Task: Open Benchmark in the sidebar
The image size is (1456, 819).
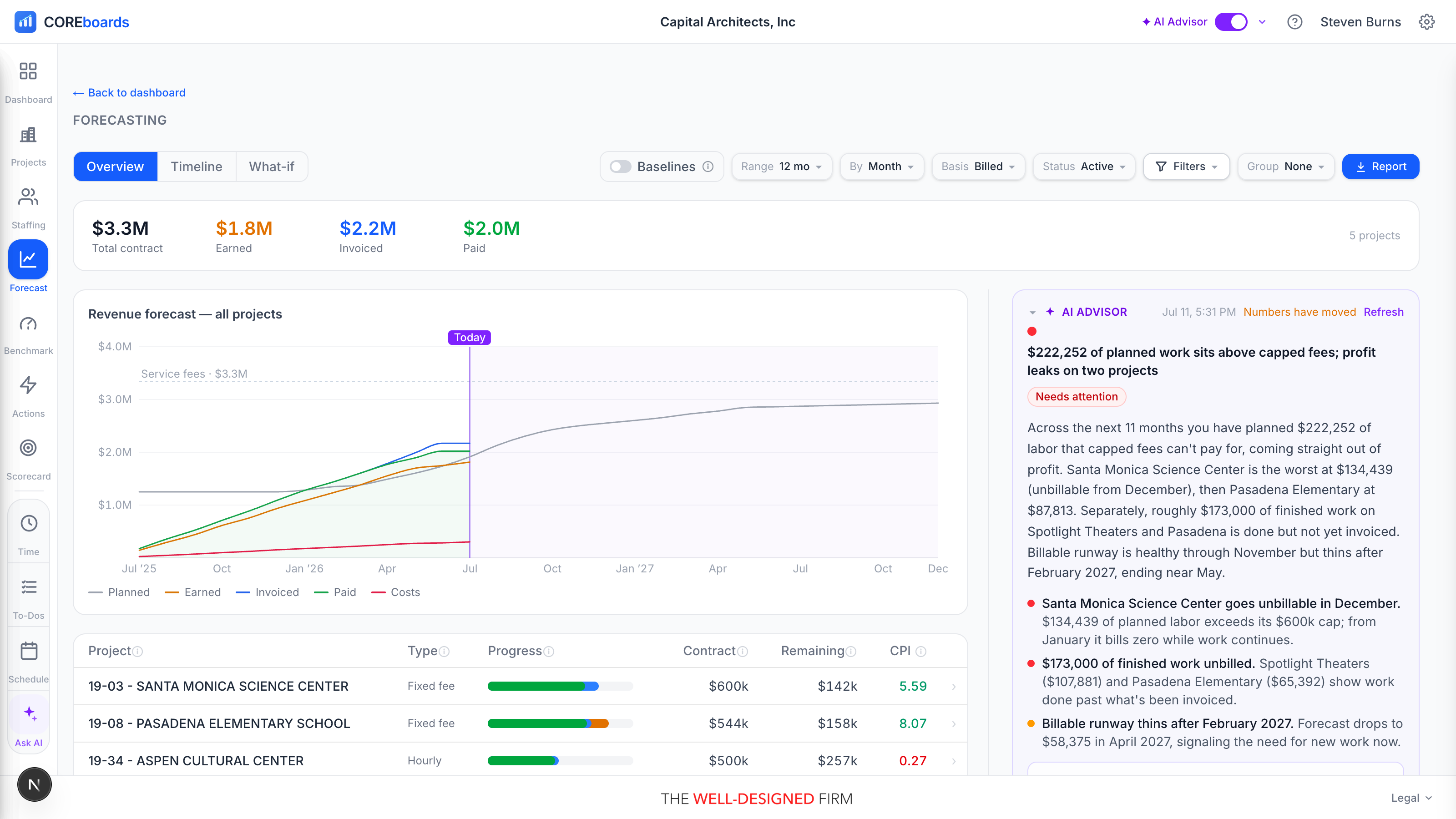Action: click(28, 334)
